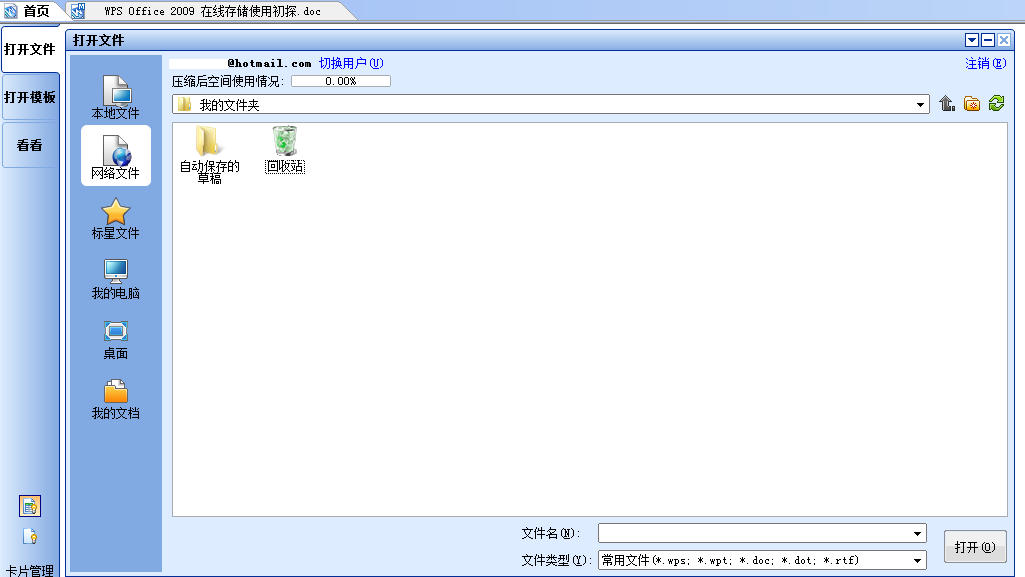Go to 我的文档 (My Documents)
Viewport: 1025px width, 577px height.
(115, 398)
